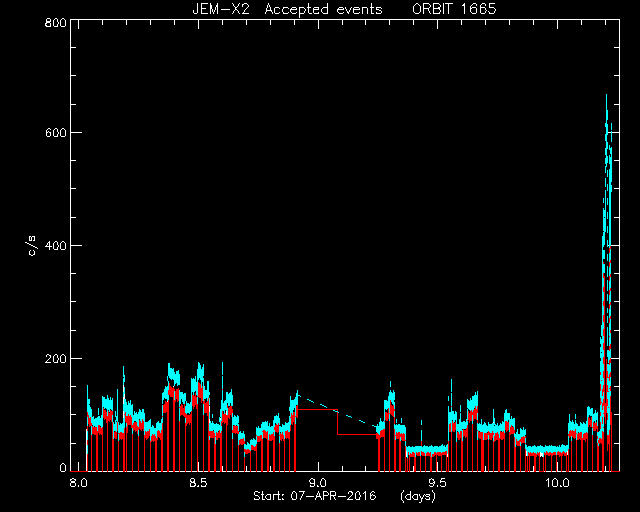
Task: Click the dashed cyan interpolation line near 9.0
Action: coord(338,411)
